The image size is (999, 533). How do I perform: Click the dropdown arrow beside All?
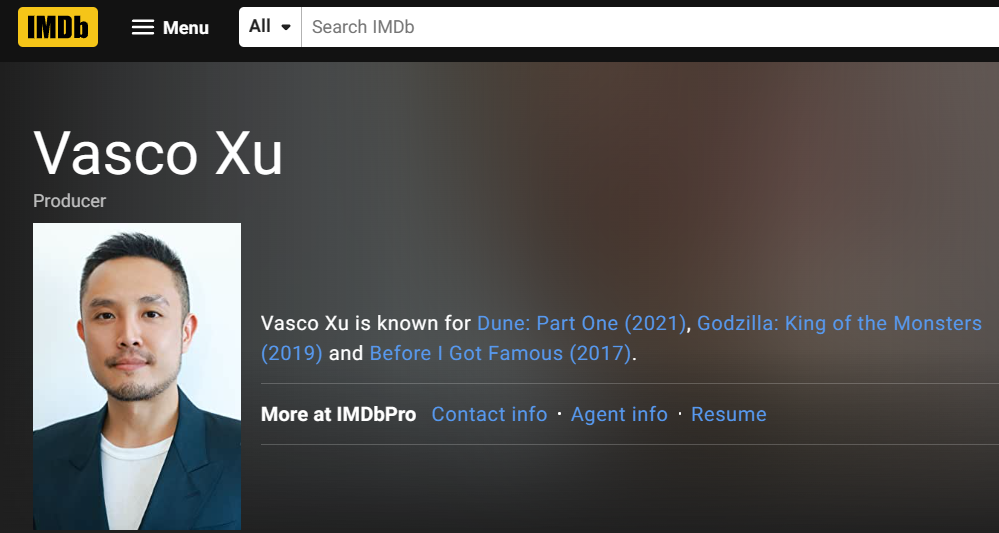pos(286,27)
